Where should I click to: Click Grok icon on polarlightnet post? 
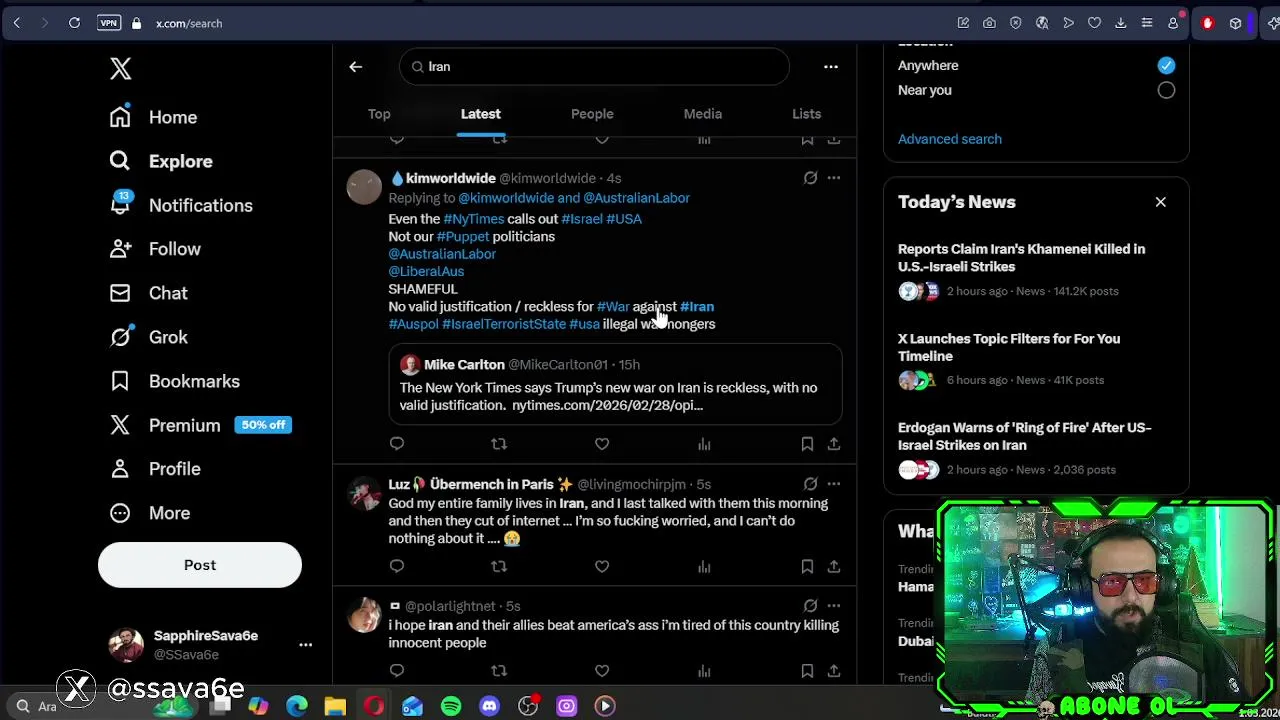810,606
